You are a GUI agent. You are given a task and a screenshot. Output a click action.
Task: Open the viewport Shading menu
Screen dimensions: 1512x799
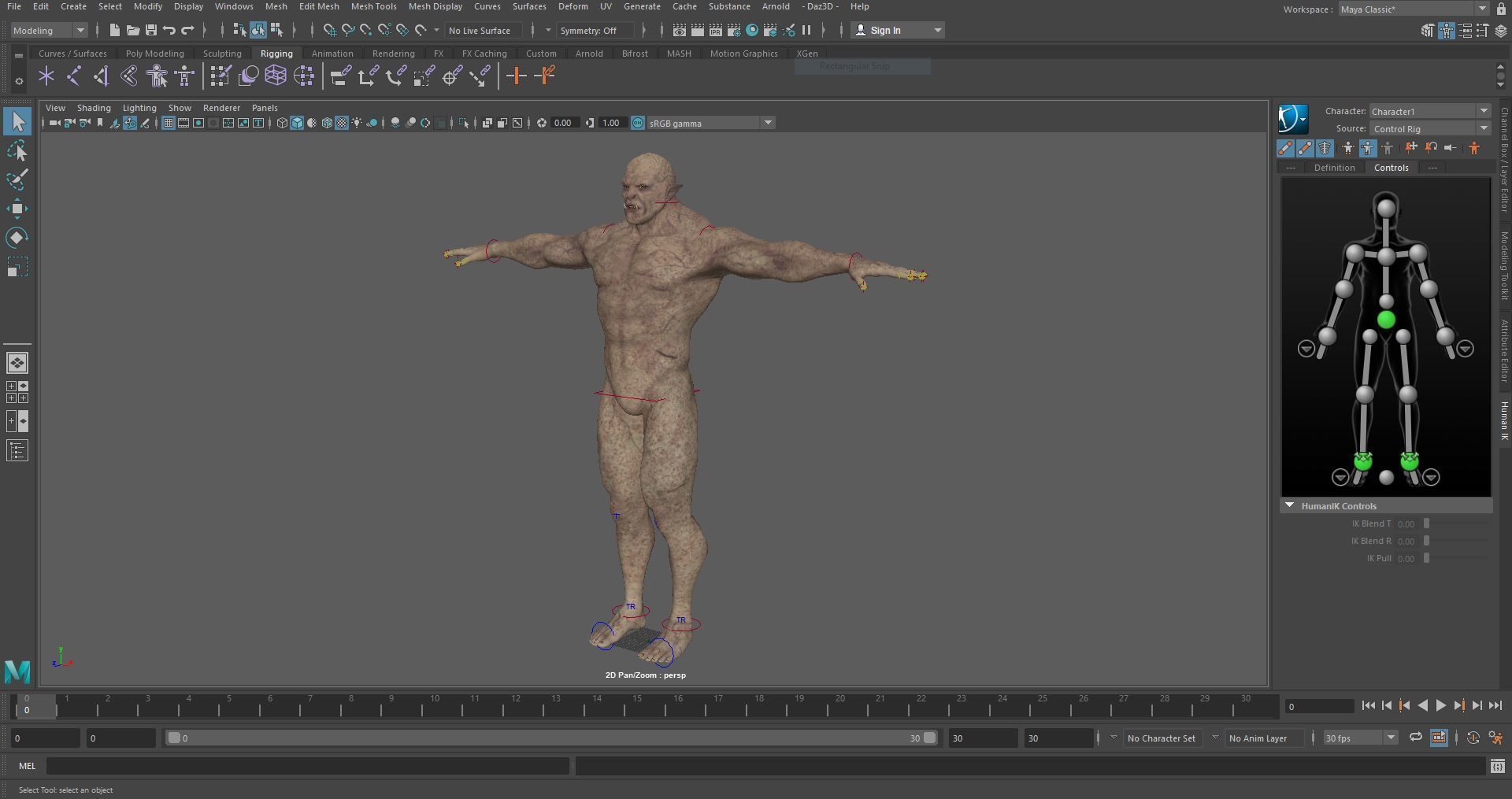(94, 108)
